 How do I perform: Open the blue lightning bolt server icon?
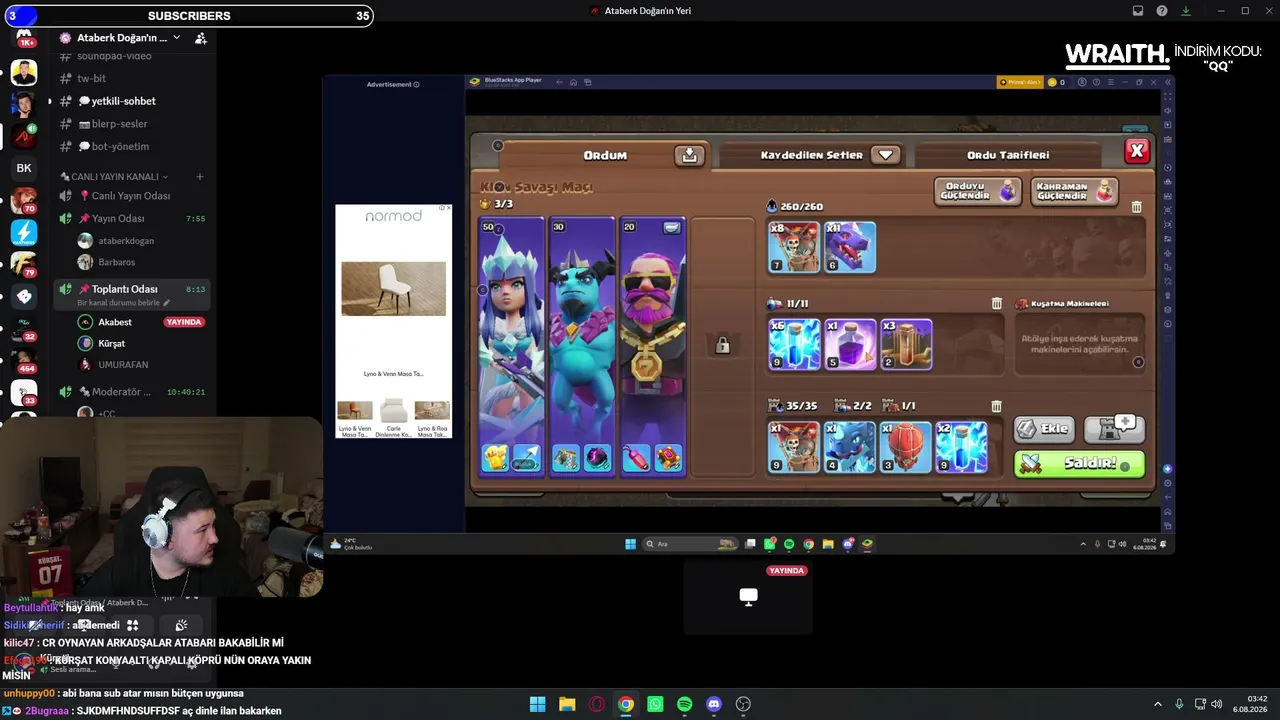point(24,232)
